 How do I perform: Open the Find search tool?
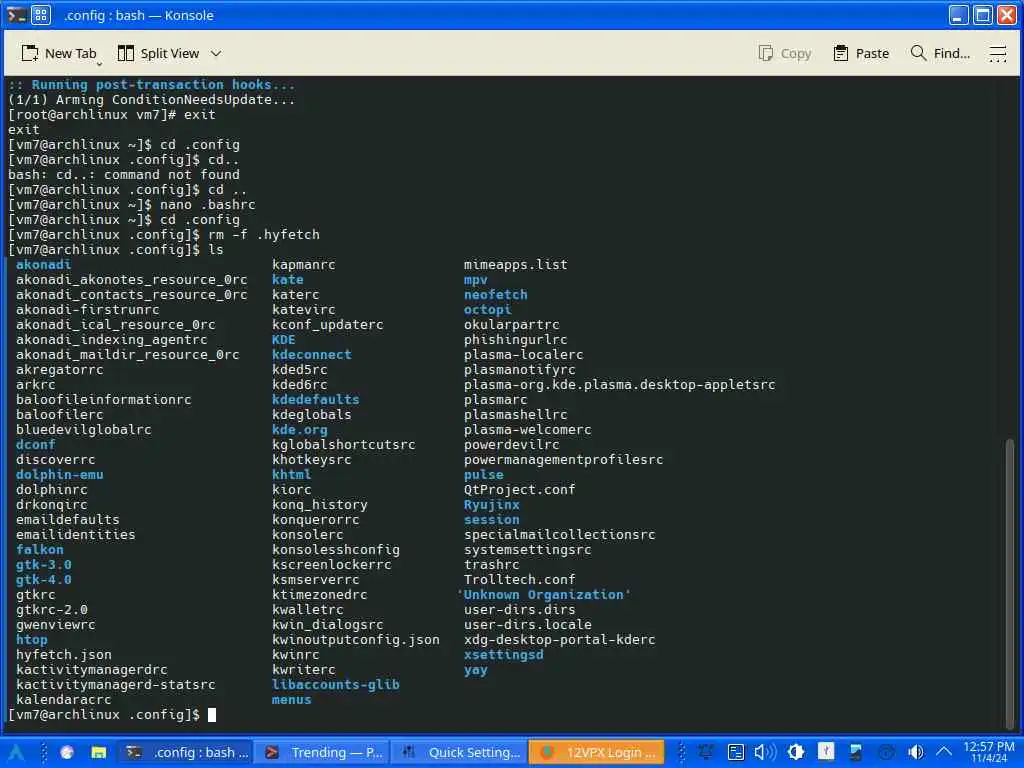click(x=940, y=54)
